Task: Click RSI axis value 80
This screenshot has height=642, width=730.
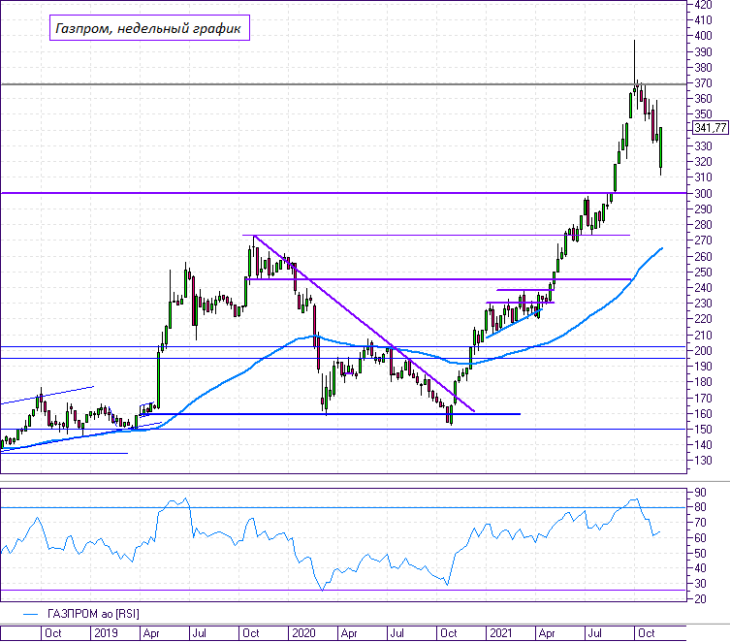Action: 700,507
